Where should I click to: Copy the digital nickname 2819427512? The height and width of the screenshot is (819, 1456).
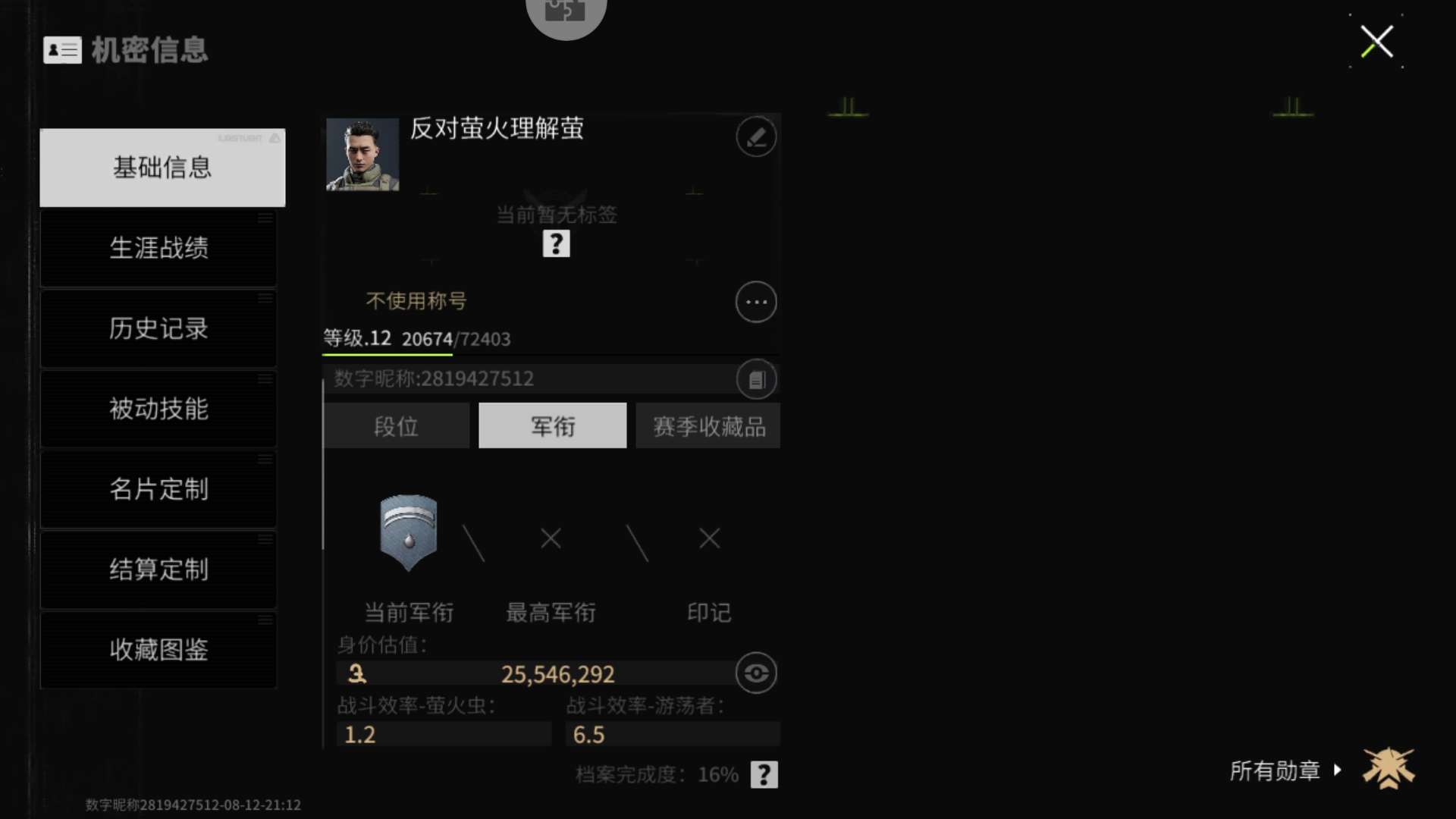(756, 379)
